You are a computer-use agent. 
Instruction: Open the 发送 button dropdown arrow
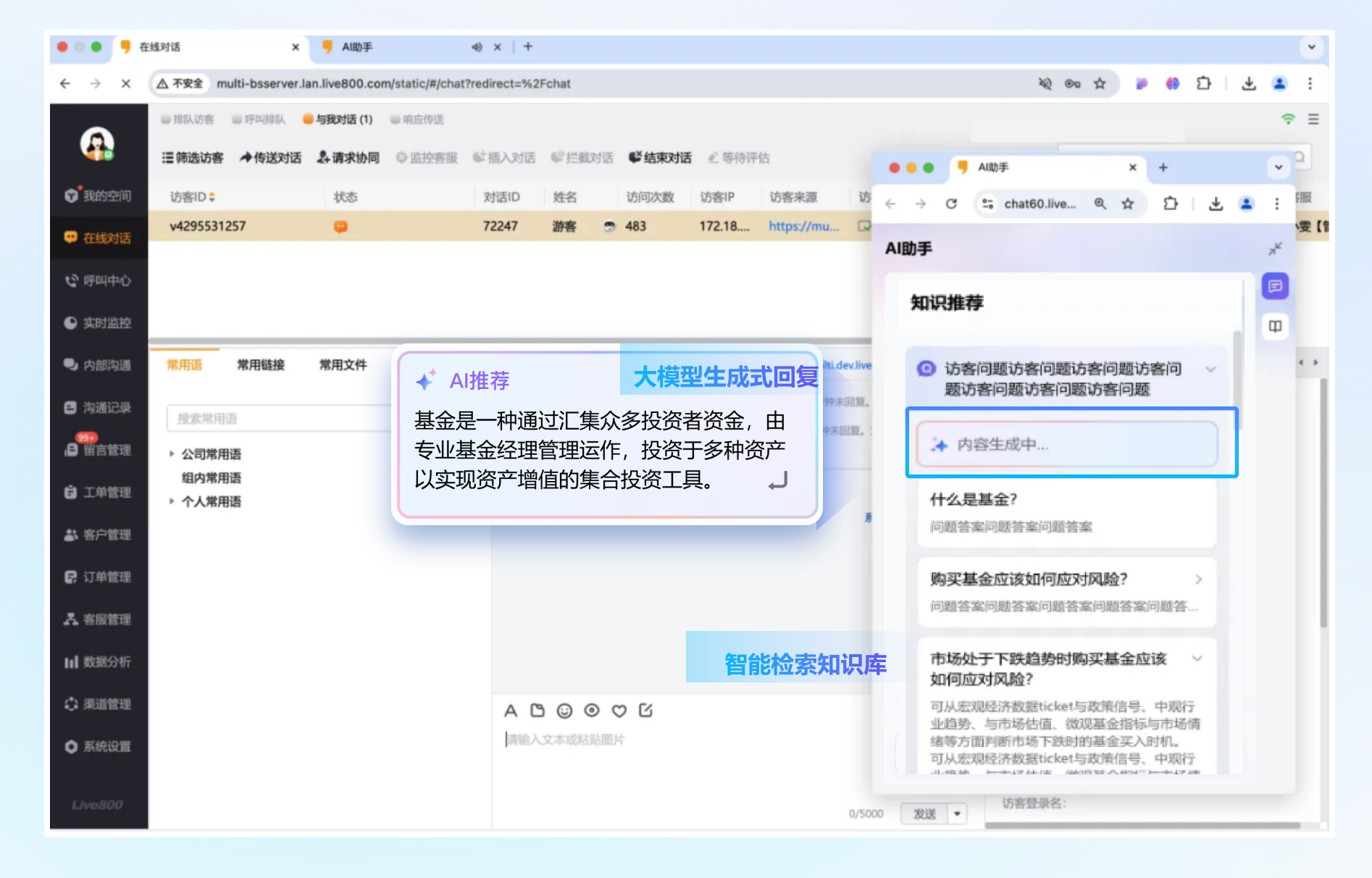tap(958, 814)
